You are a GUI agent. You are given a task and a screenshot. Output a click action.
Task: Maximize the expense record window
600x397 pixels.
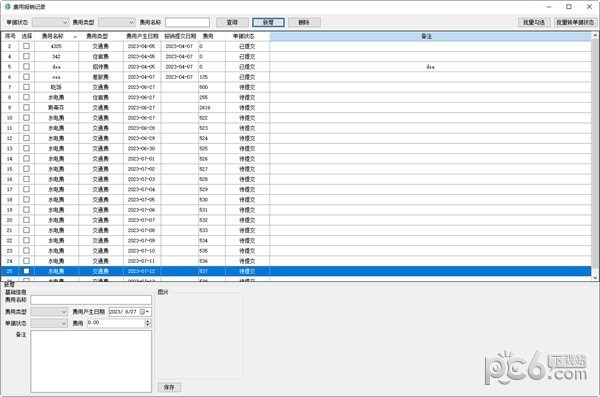pyautogui.click(x=569, y=7)
